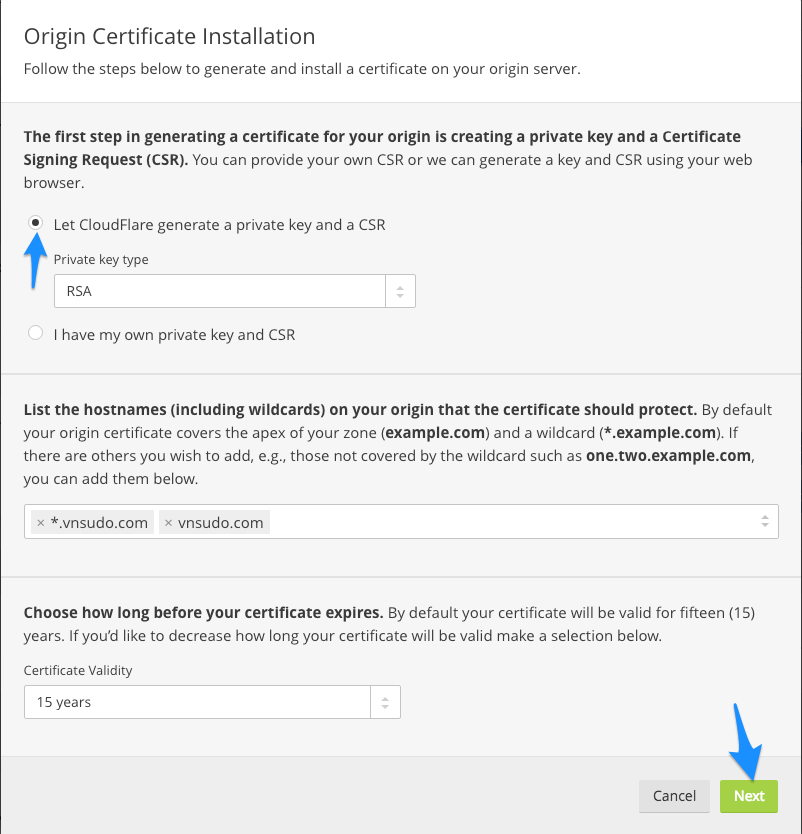Click the hostnames field to add another hostname
802x834 pixels.
[x=450, y=521]
